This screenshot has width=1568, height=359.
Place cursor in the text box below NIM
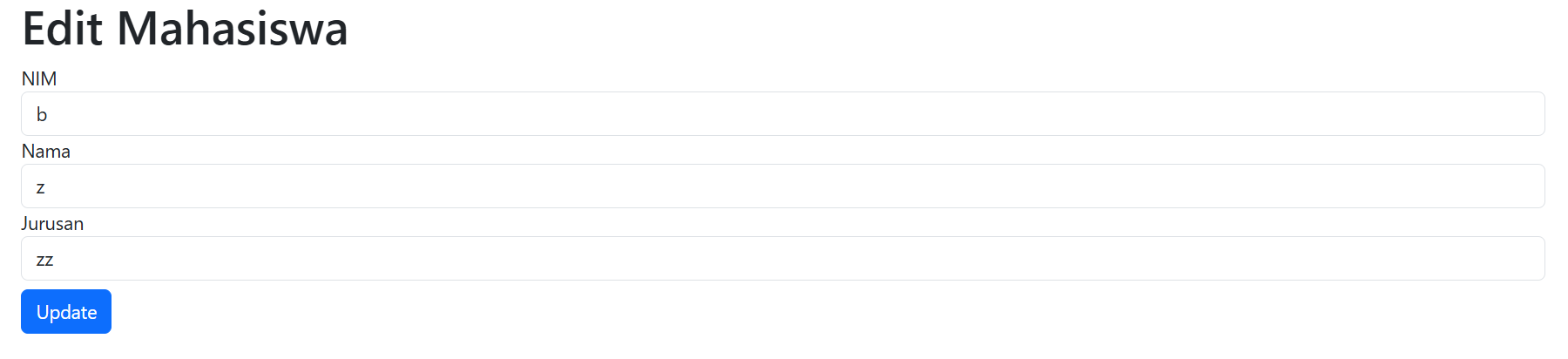click(x=782, y=114)
